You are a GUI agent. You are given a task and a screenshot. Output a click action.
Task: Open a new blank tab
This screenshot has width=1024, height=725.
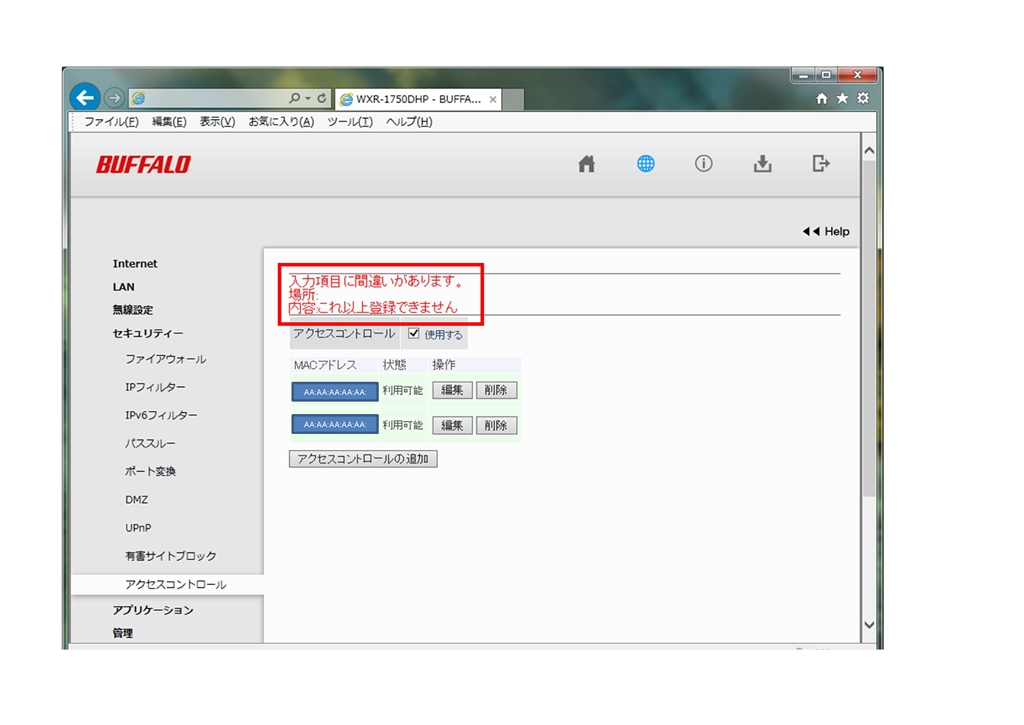click(x=513, y=99)
